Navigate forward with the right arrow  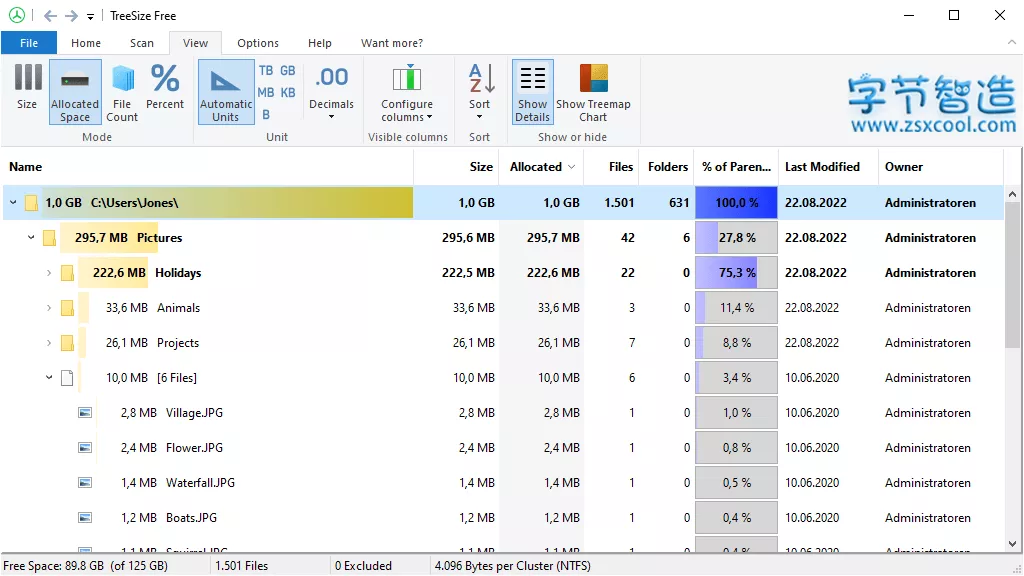71,16
